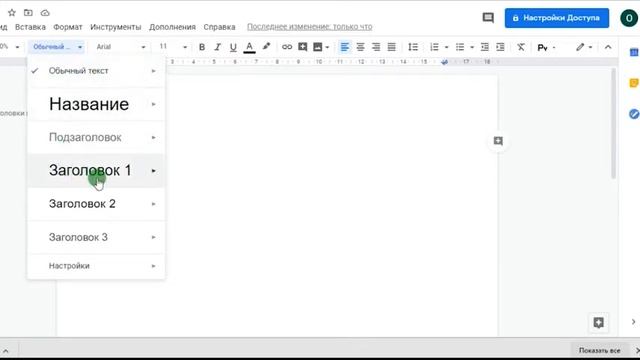640x360 pixels.
Task: Click the Настройки Доступа share button
Action: pos(557,18)
